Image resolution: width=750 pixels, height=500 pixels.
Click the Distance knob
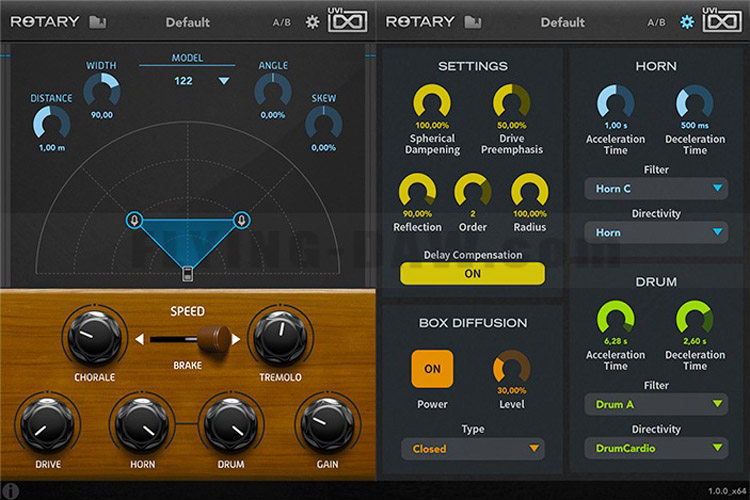52,123
